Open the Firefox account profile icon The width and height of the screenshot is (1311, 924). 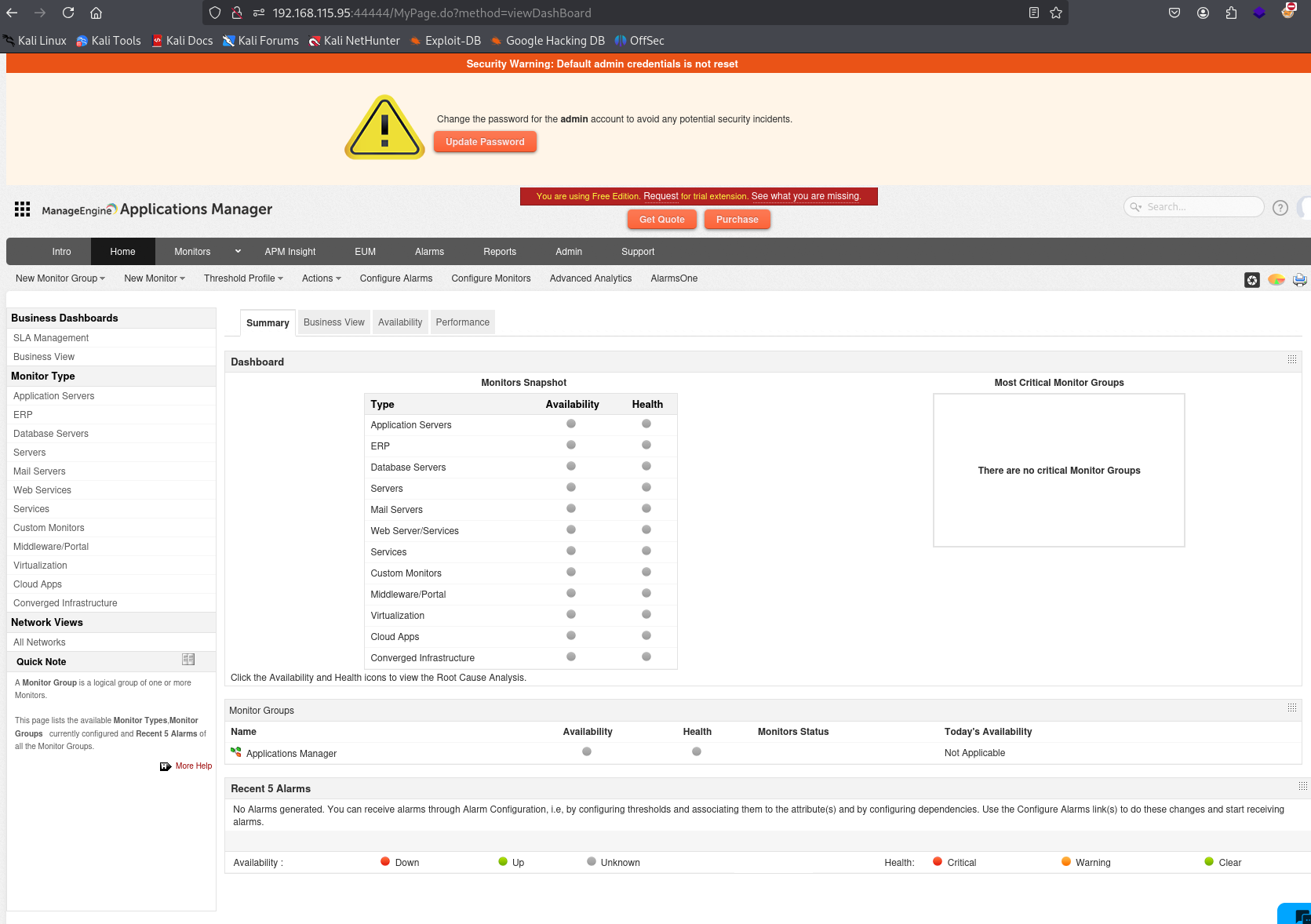[1203, 13]
